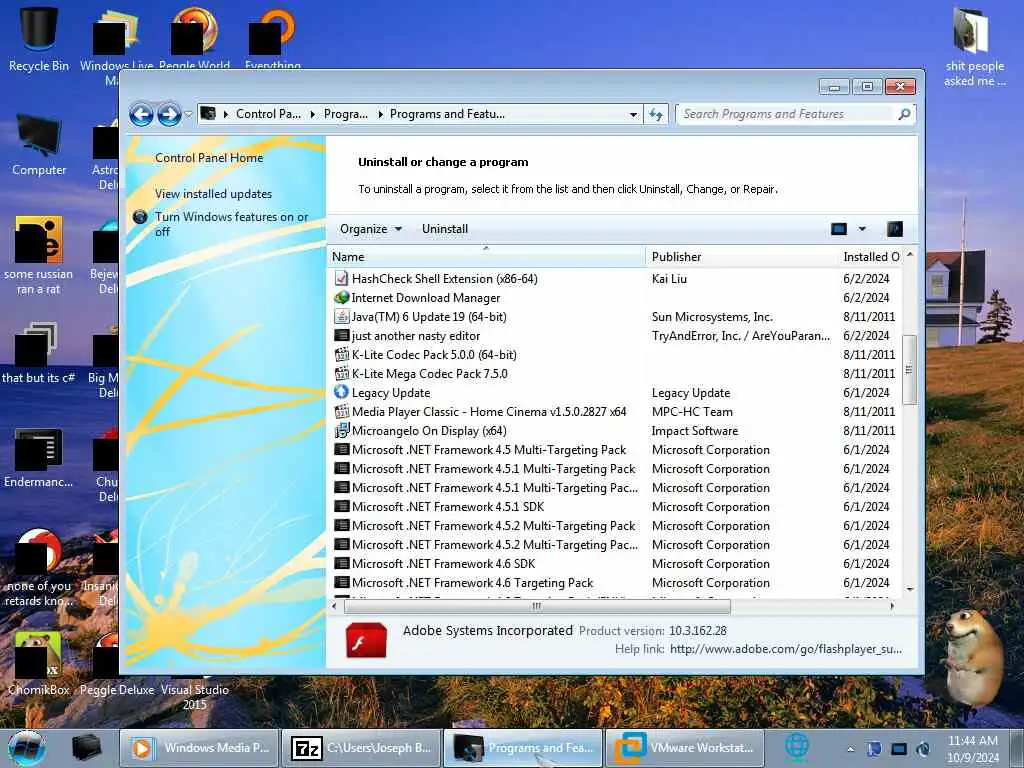Sort by the Publisher column header
Image resolution: width=1024 pixels, height=768 pixels.
click(x=742, y=257)
